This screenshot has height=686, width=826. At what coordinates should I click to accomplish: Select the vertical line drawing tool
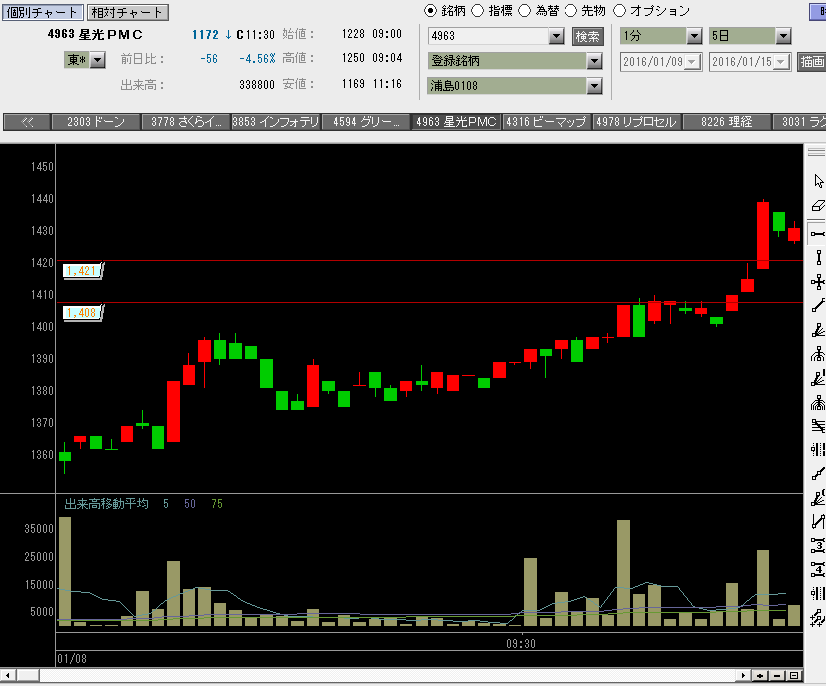pos(818,258)
